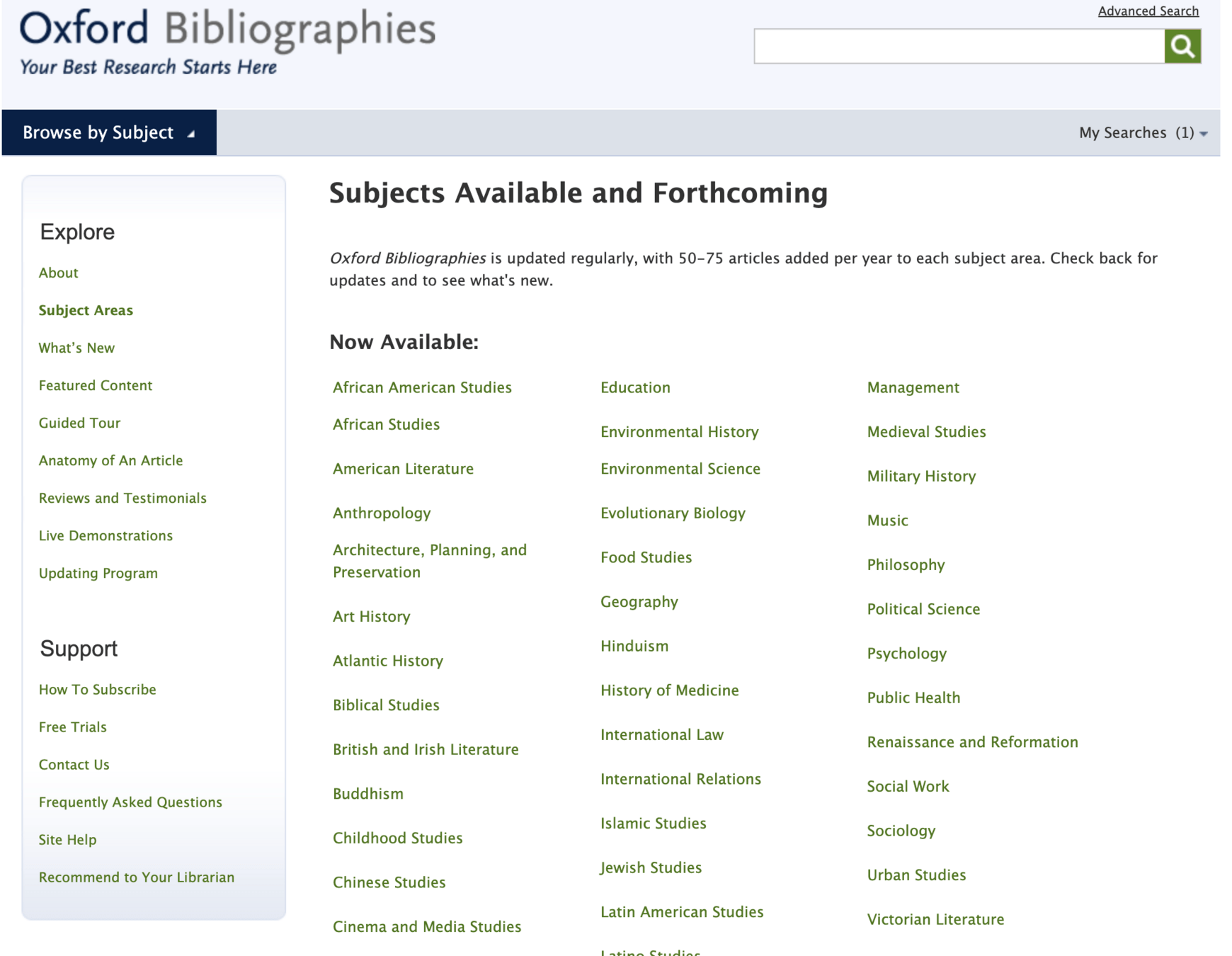Screen dimensions: 1232x956
Task: Open the Music subject
Action: (887, 520)
